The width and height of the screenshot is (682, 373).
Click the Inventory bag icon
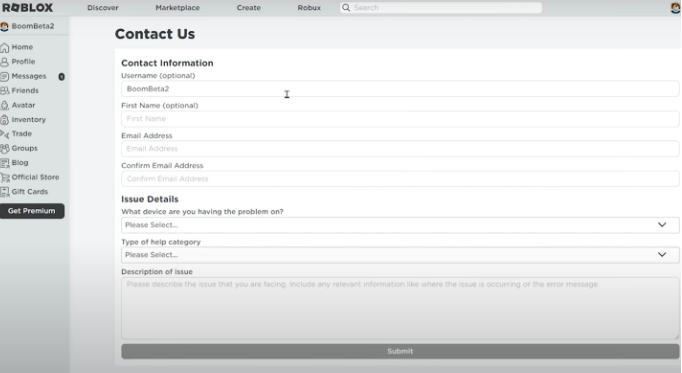[x=5, y=120]
